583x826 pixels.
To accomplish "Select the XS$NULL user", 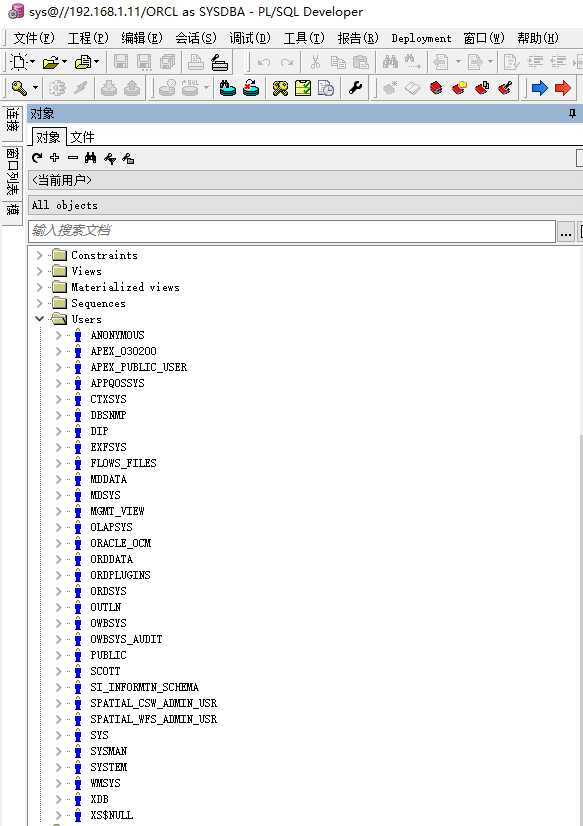I will tap(112, 815).
